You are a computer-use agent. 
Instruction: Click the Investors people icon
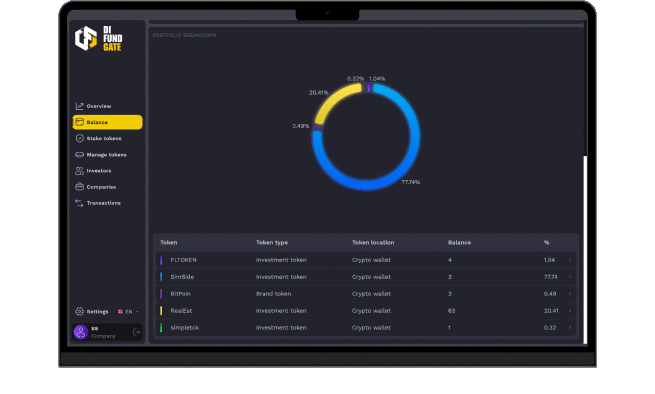79,170
